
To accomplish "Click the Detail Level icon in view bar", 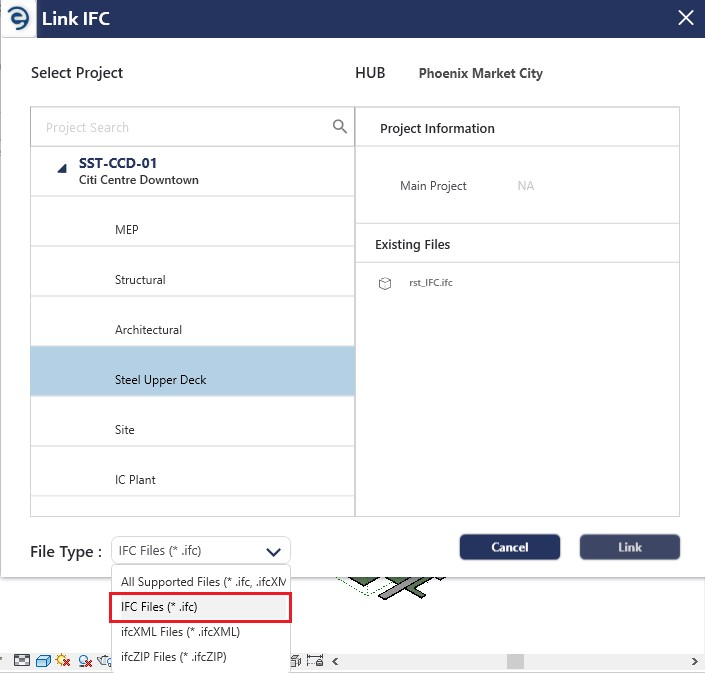I will coord(22,660).
